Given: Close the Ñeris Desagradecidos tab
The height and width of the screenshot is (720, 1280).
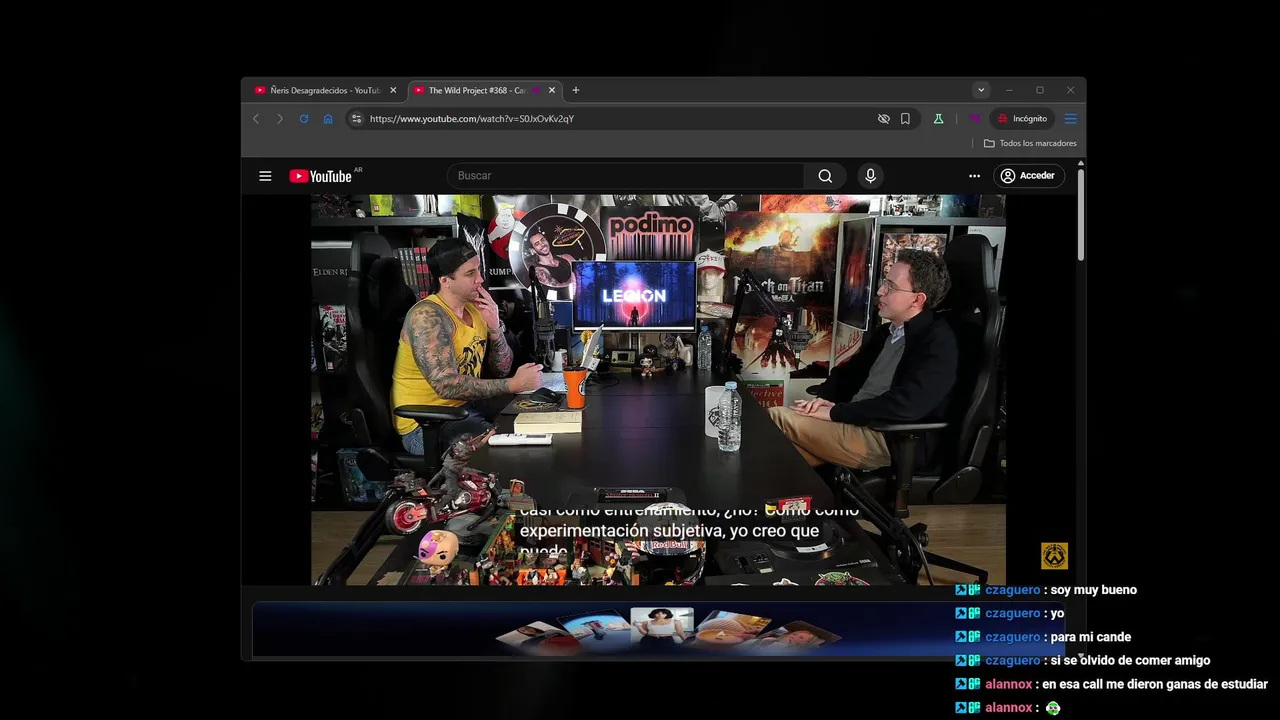Looking at the screenshot, I should point(393,90).
